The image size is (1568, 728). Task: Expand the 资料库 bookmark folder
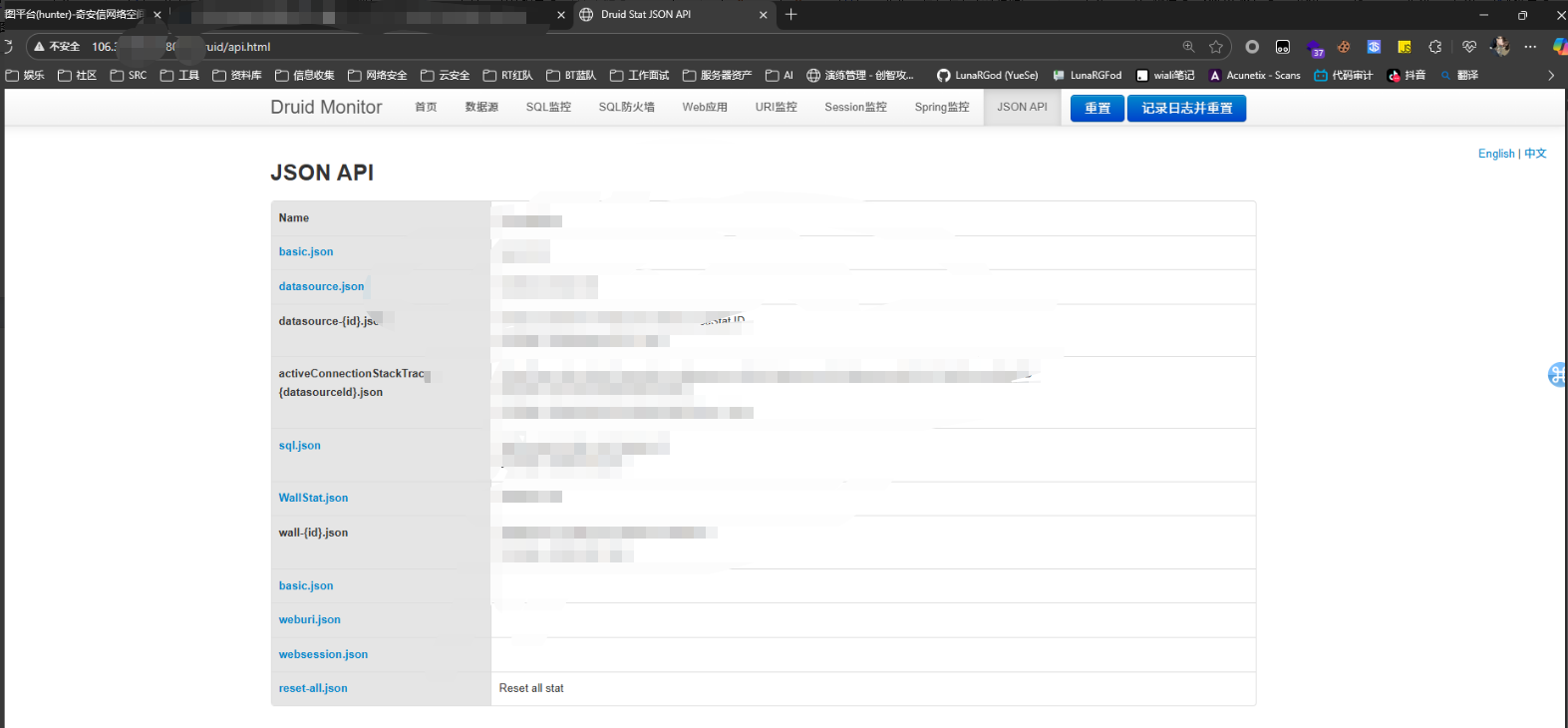pyautogui.click(x=237, y=76)
